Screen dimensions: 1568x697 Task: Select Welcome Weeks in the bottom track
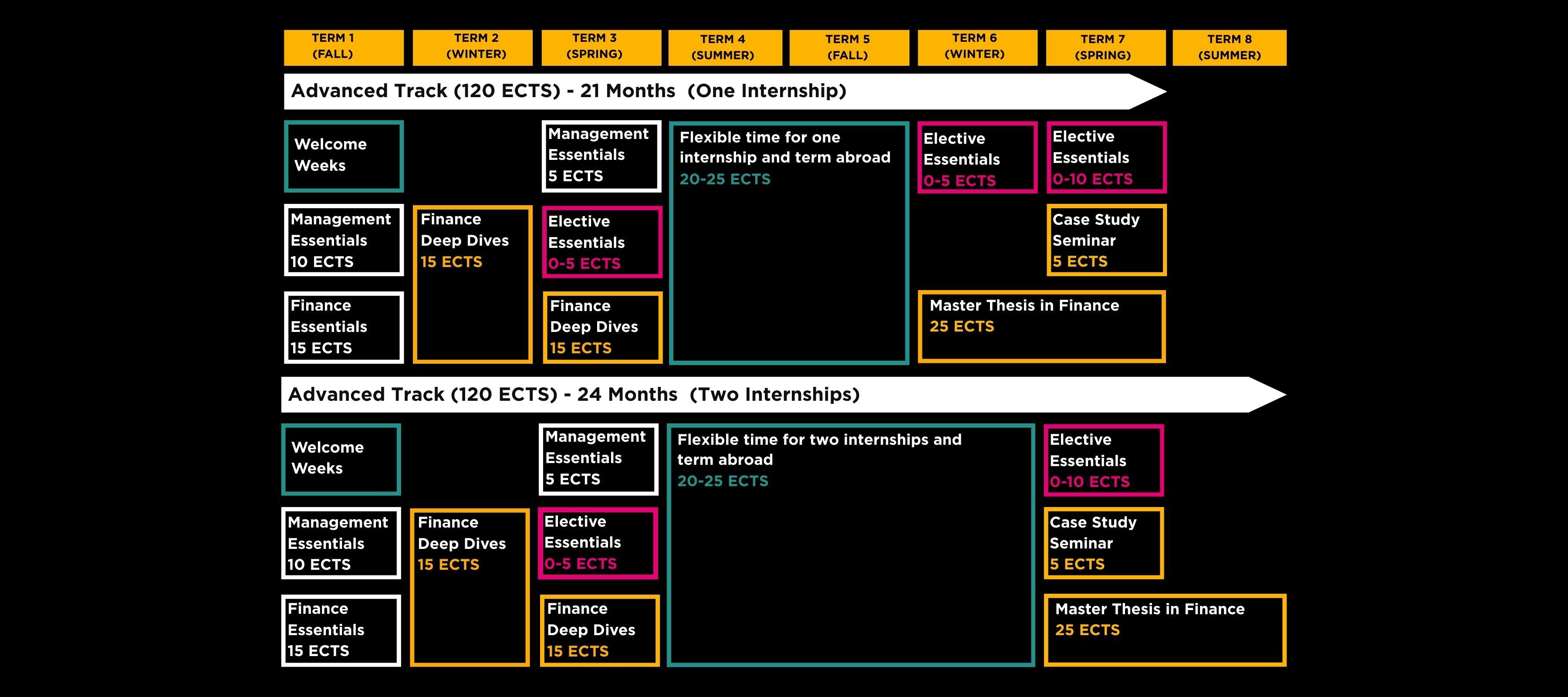[341, 459]
